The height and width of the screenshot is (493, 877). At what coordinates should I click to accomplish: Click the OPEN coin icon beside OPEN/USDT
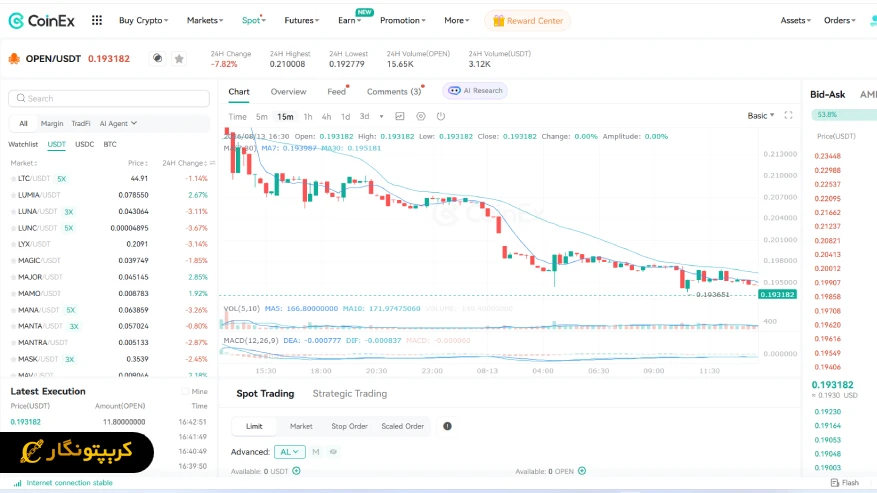pos(14,58)
